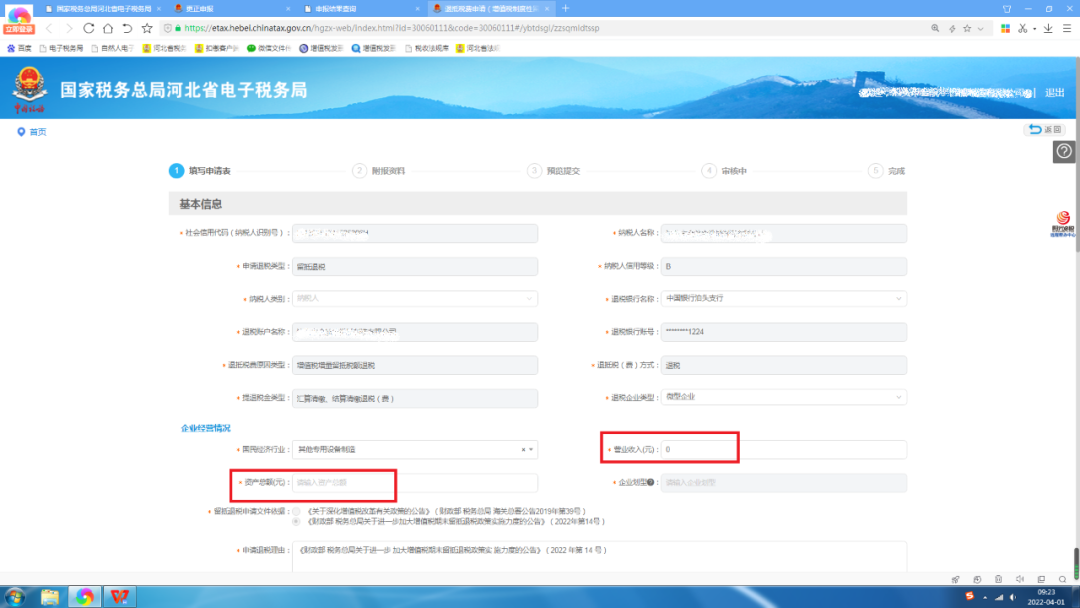Open the 税收法规库 bookmark
The height and width of the screenshot is (608, 1080).
(x=427, y=48)
